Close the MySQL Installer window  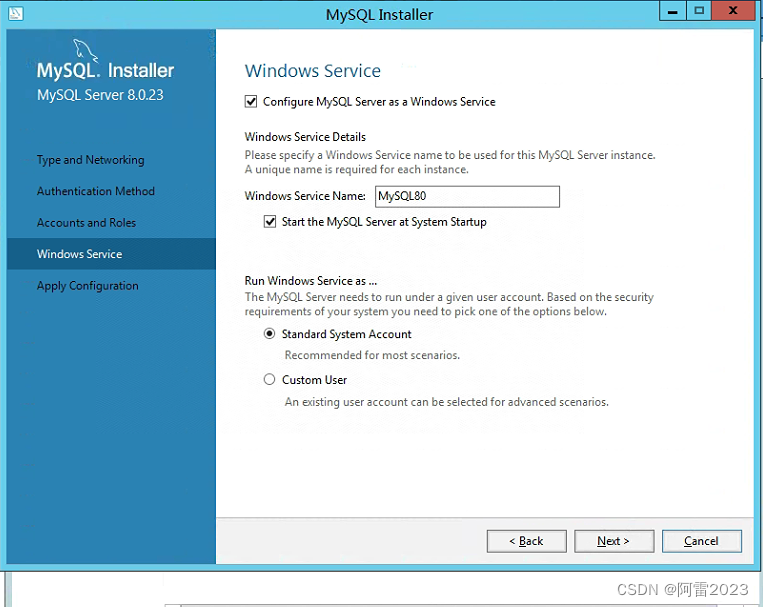coord(733,11)
